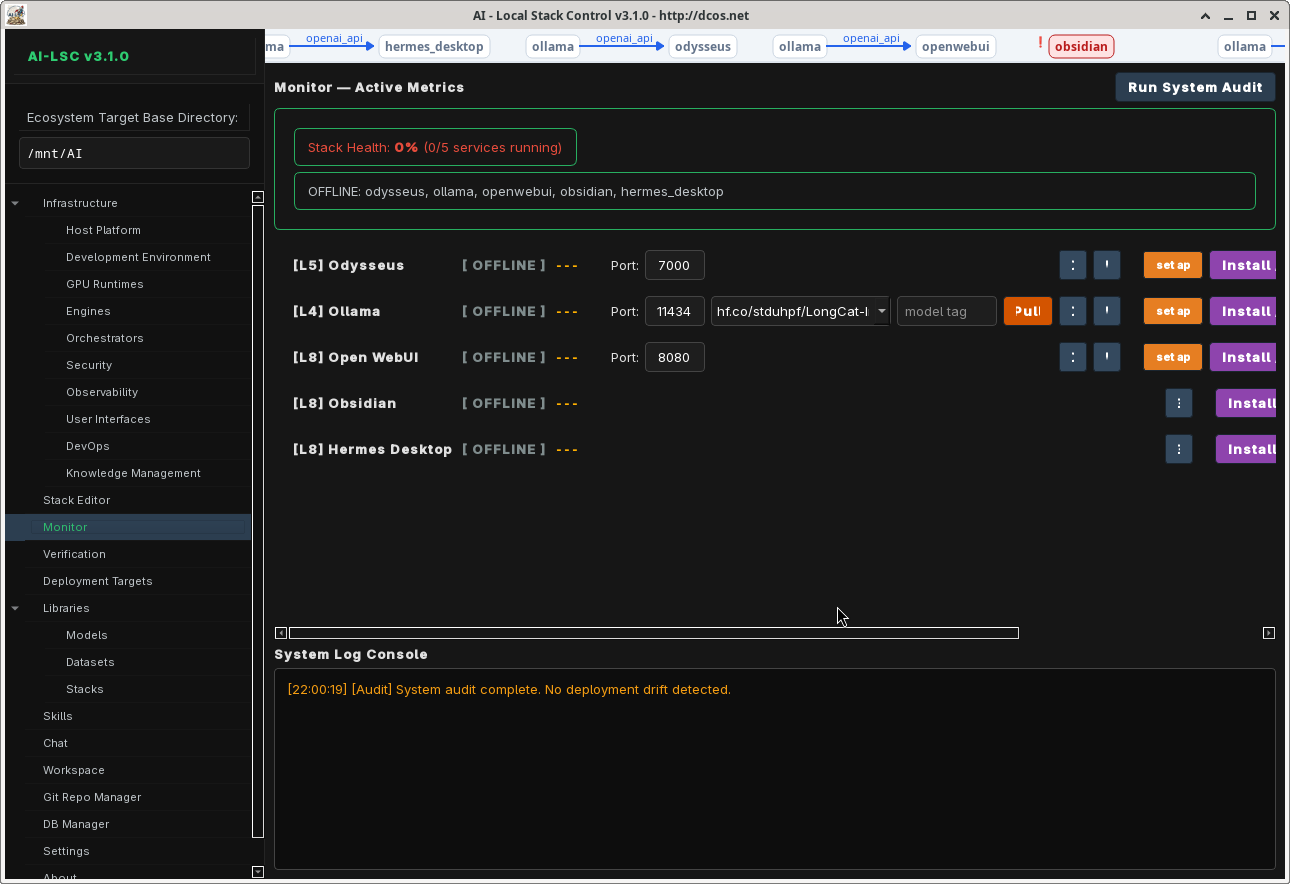Click the Pull button for Ollama
Screen dimensions: 1290x884
point(1028,311)
